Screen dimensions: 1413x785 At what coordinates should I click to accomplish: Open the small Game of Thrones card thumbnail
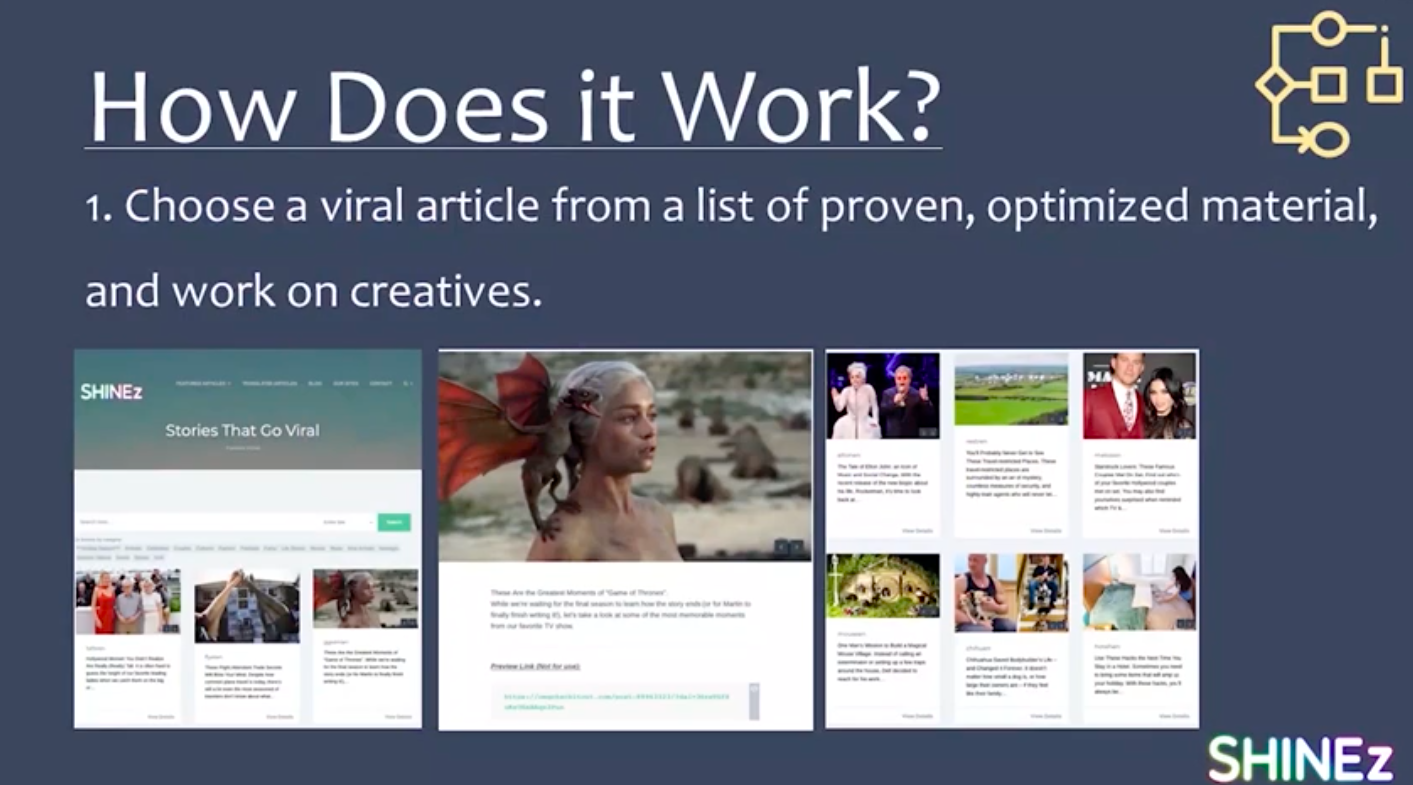click(366, 599)
